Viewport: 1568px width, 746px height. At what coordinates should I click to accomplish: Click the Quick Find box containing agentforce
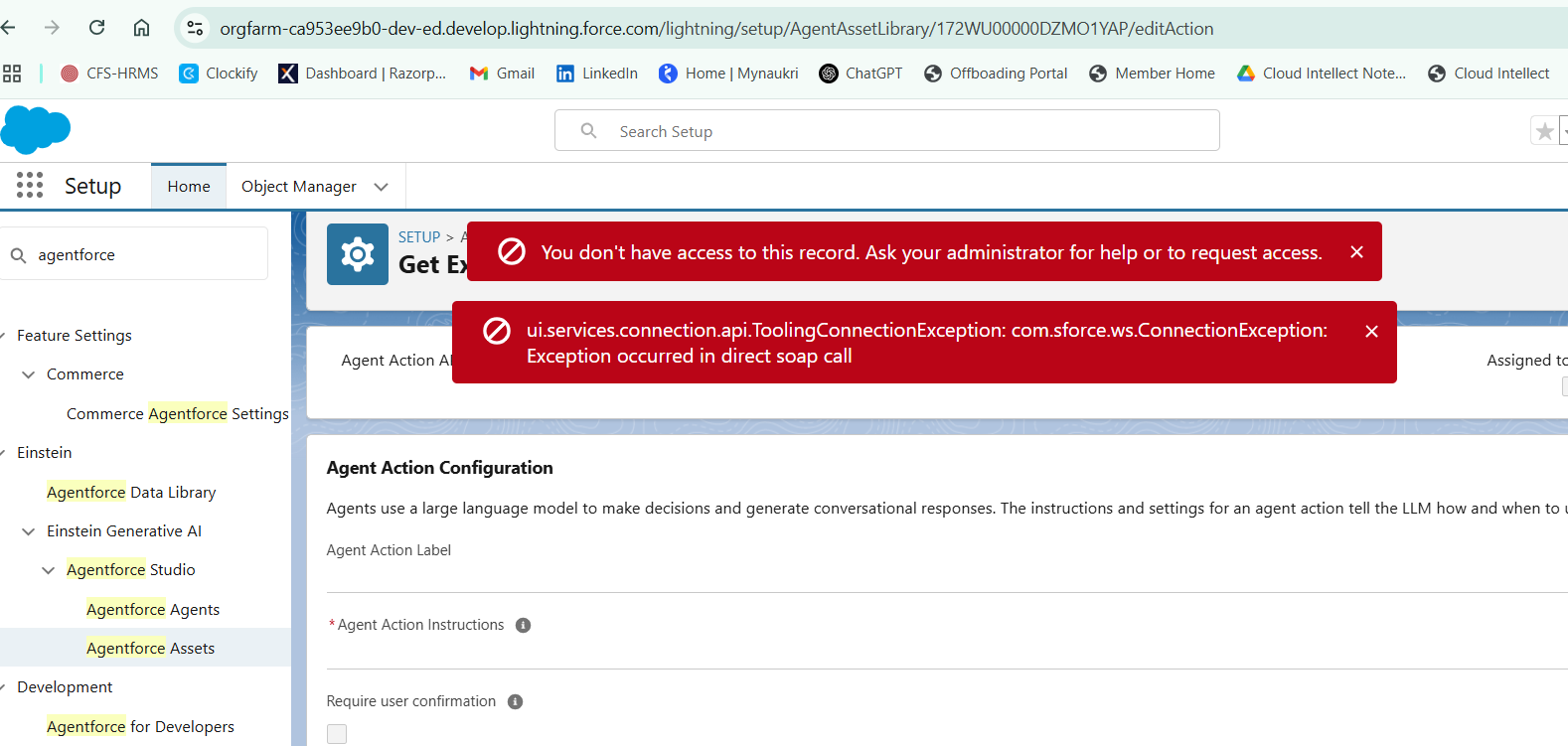coord(135,254)
